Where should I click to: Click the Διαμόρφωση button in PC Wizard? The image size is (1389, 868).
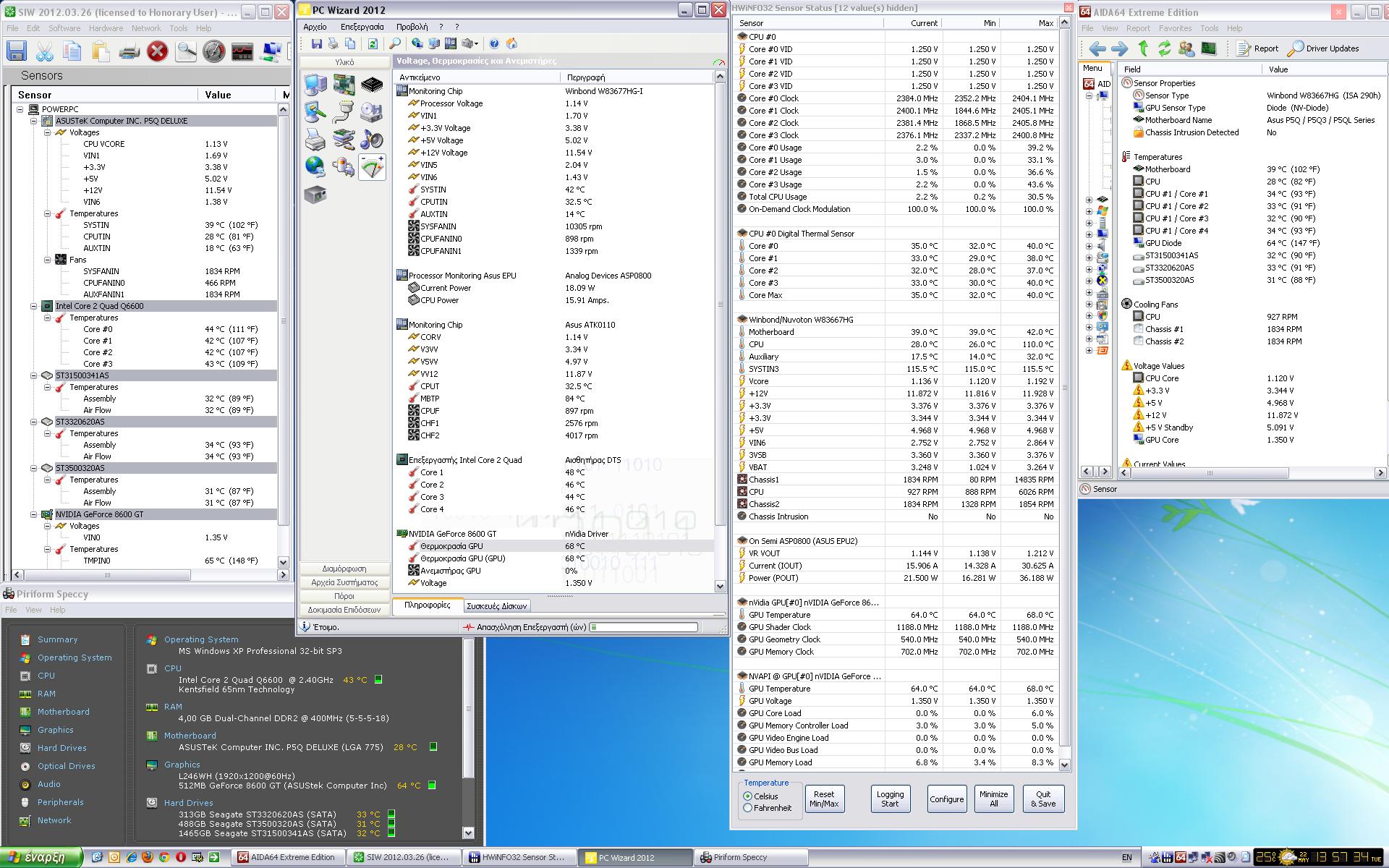pyautogui.click(x=344, y=569)
